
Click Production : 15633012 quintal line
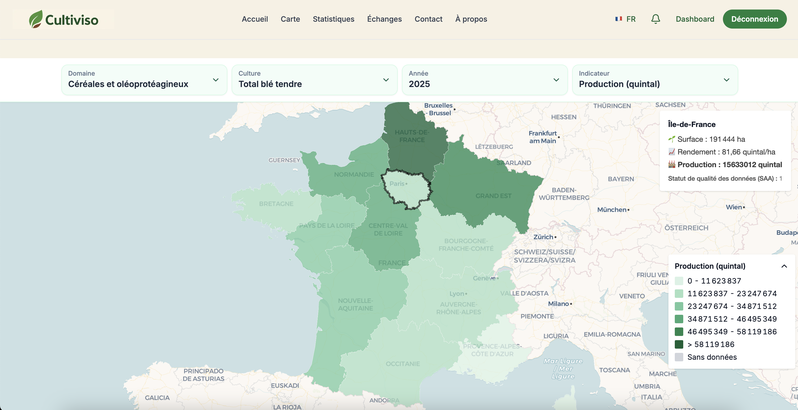point(725,164)
